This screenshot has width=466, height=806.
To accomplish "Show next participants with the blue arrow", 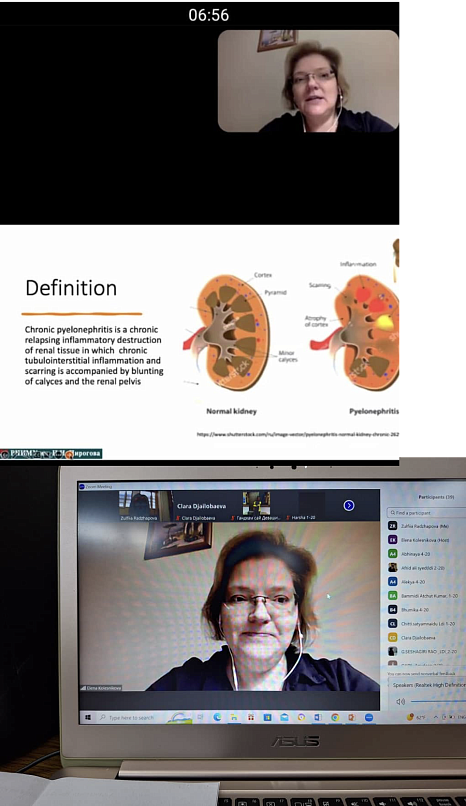I will coord(349,505).
